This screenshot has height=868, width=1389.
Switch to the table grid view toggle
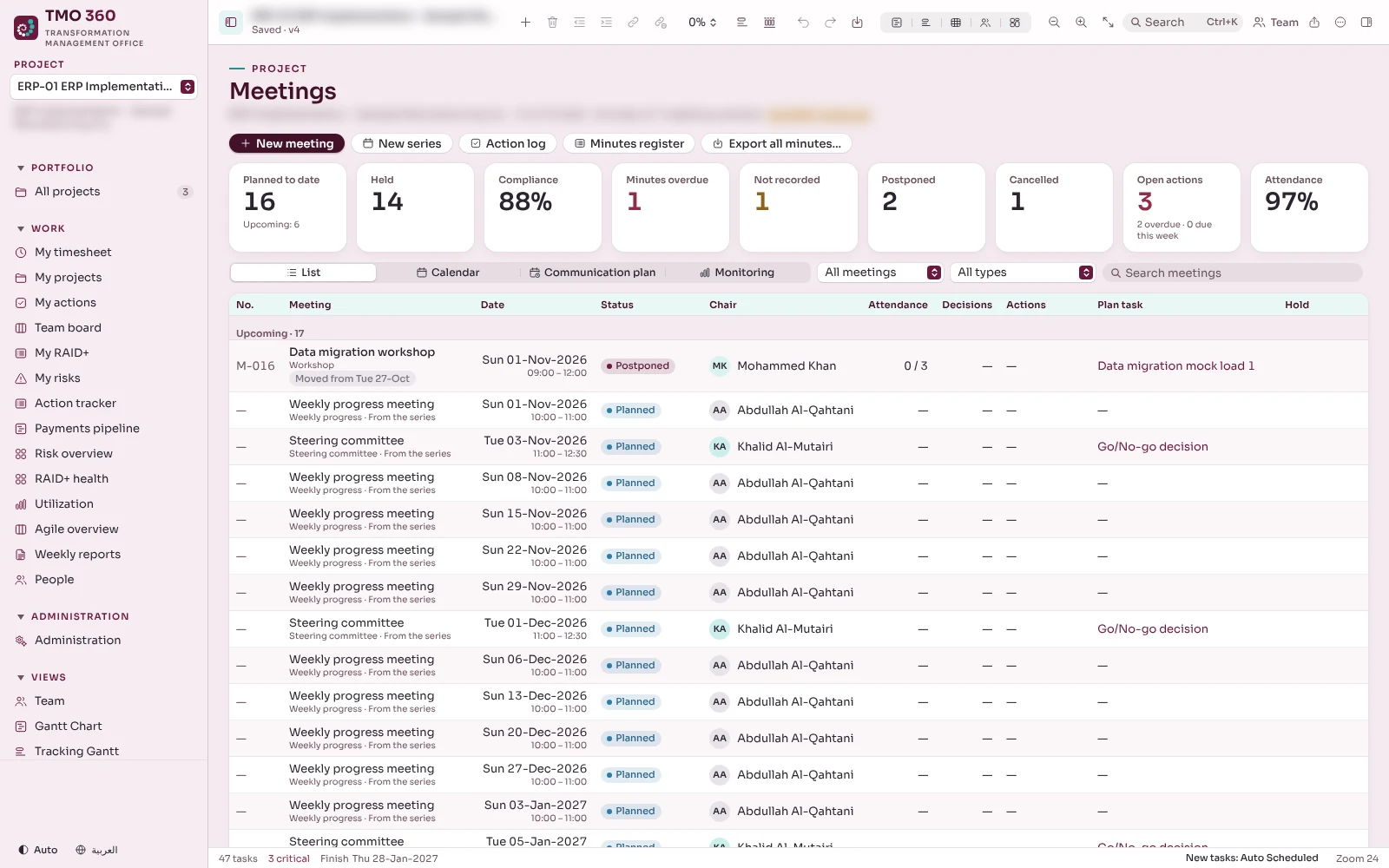956,23
